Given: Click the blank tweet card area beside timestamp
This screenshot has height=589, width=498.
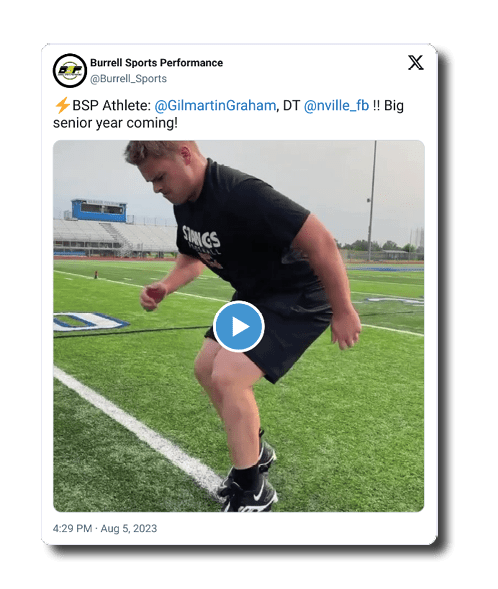Looking at the screenshot, I should tap(297, 529).
